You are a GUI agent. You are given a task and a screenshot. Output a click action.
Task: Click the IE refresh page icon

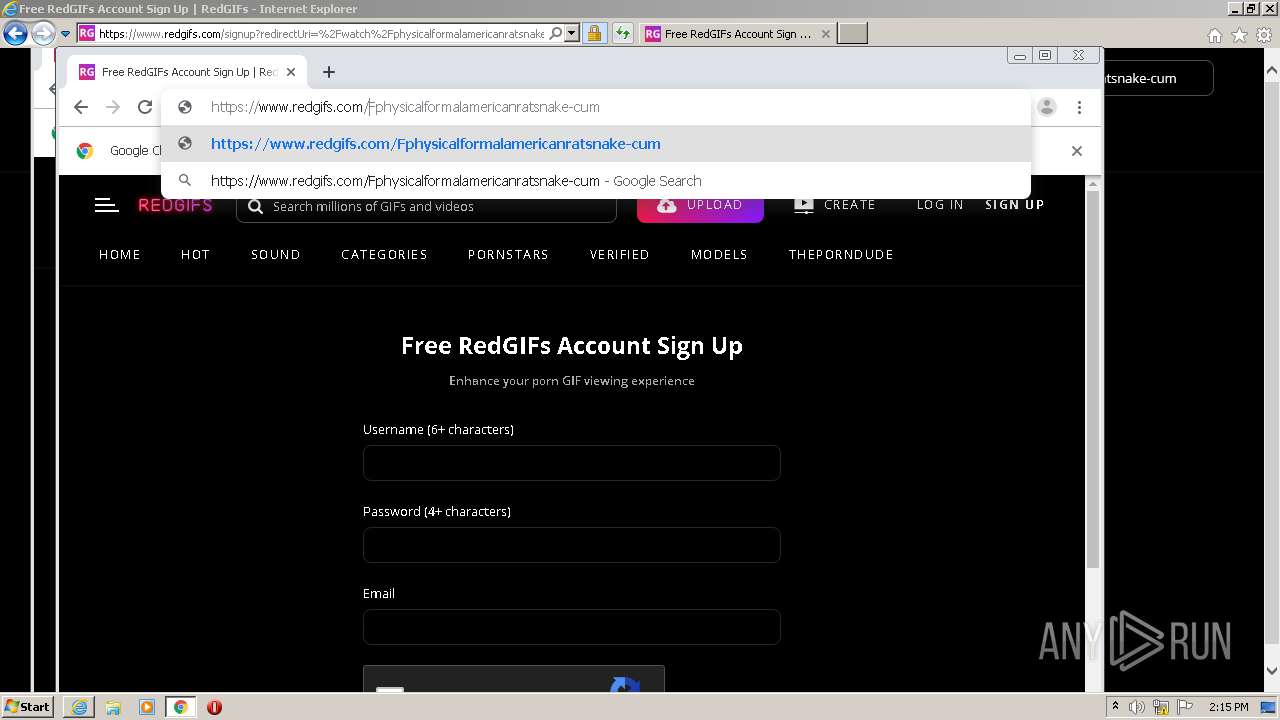622,33
